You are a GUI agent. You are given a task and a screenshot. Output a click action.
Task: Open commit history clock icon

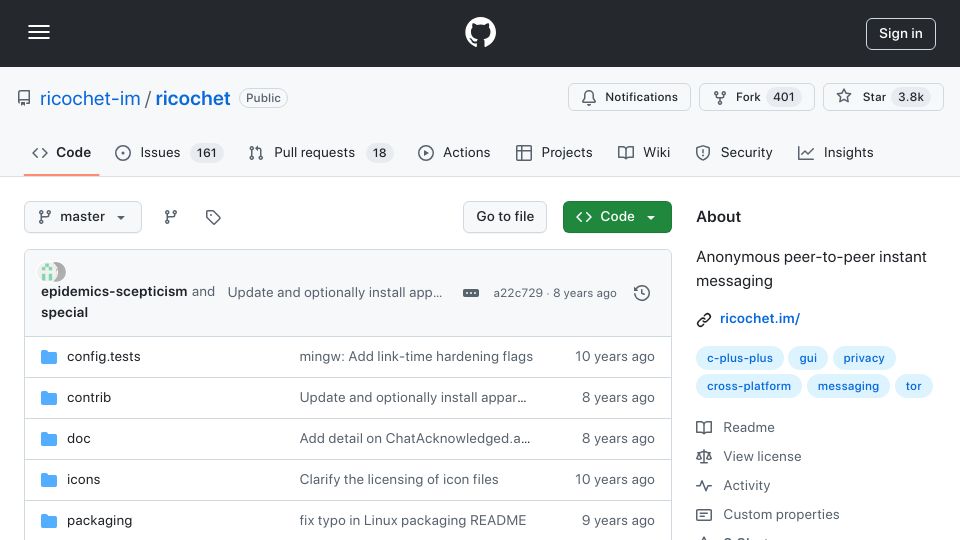(642, 293)
